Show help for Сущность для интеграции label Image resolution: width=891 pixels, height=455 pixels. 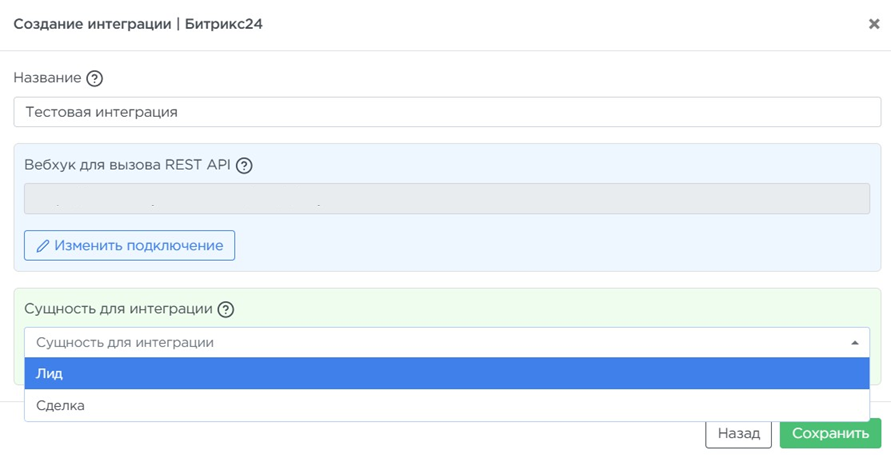tap(226, 309)
